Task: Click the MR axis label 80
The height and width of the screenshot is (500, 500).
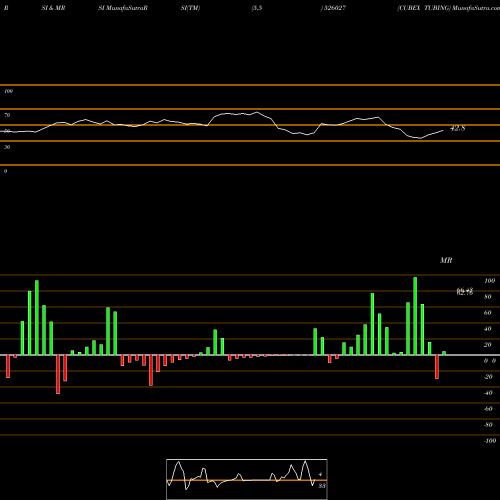Action: tap(487, 297)
